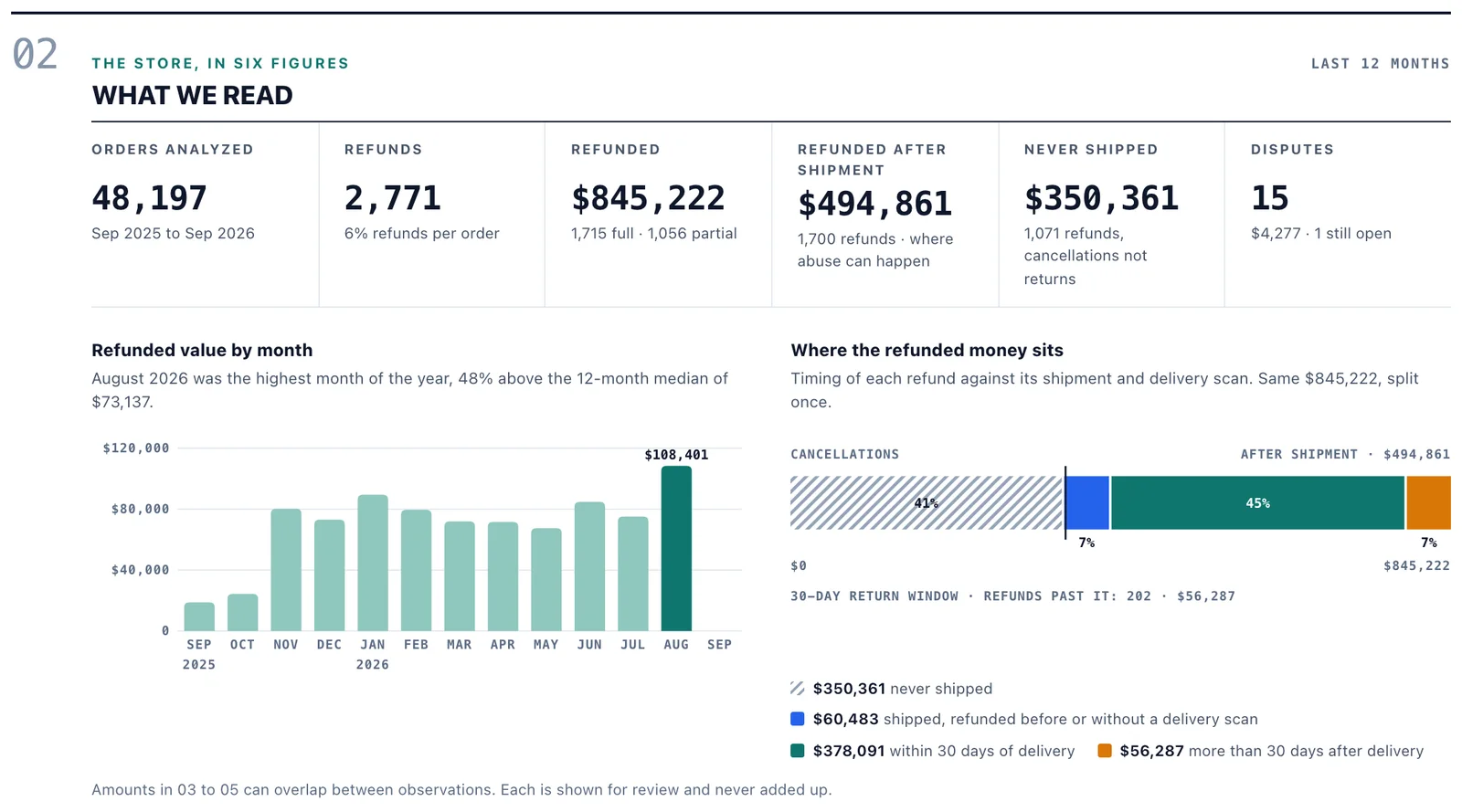The width and height of the screenshot is (1462, 812).
Task: Click the green within 30 days legend swatch
Action: point(798,751)
